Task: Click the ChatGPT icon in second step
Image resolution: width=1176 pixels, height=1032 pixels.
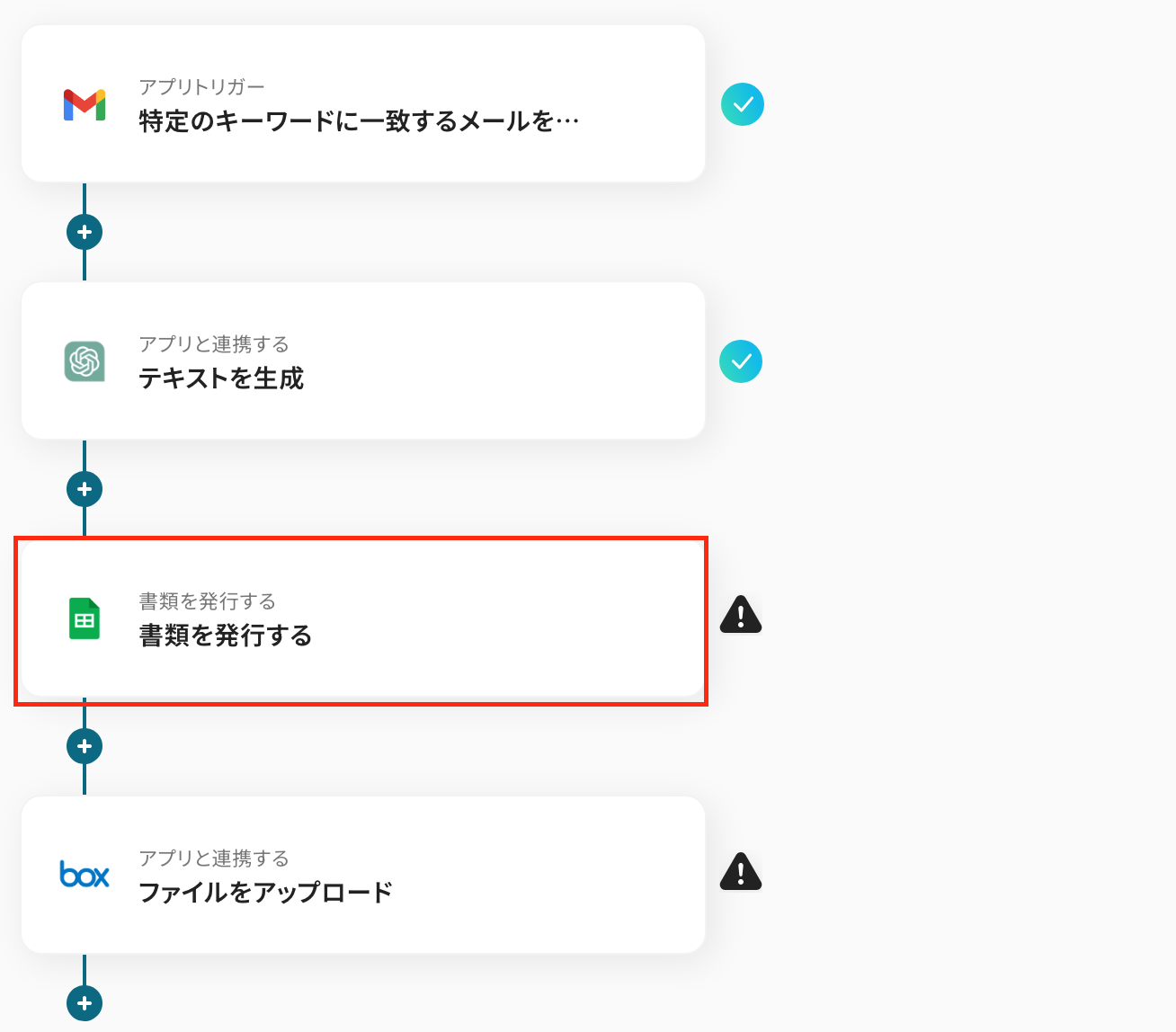Action: coord(85,361)
